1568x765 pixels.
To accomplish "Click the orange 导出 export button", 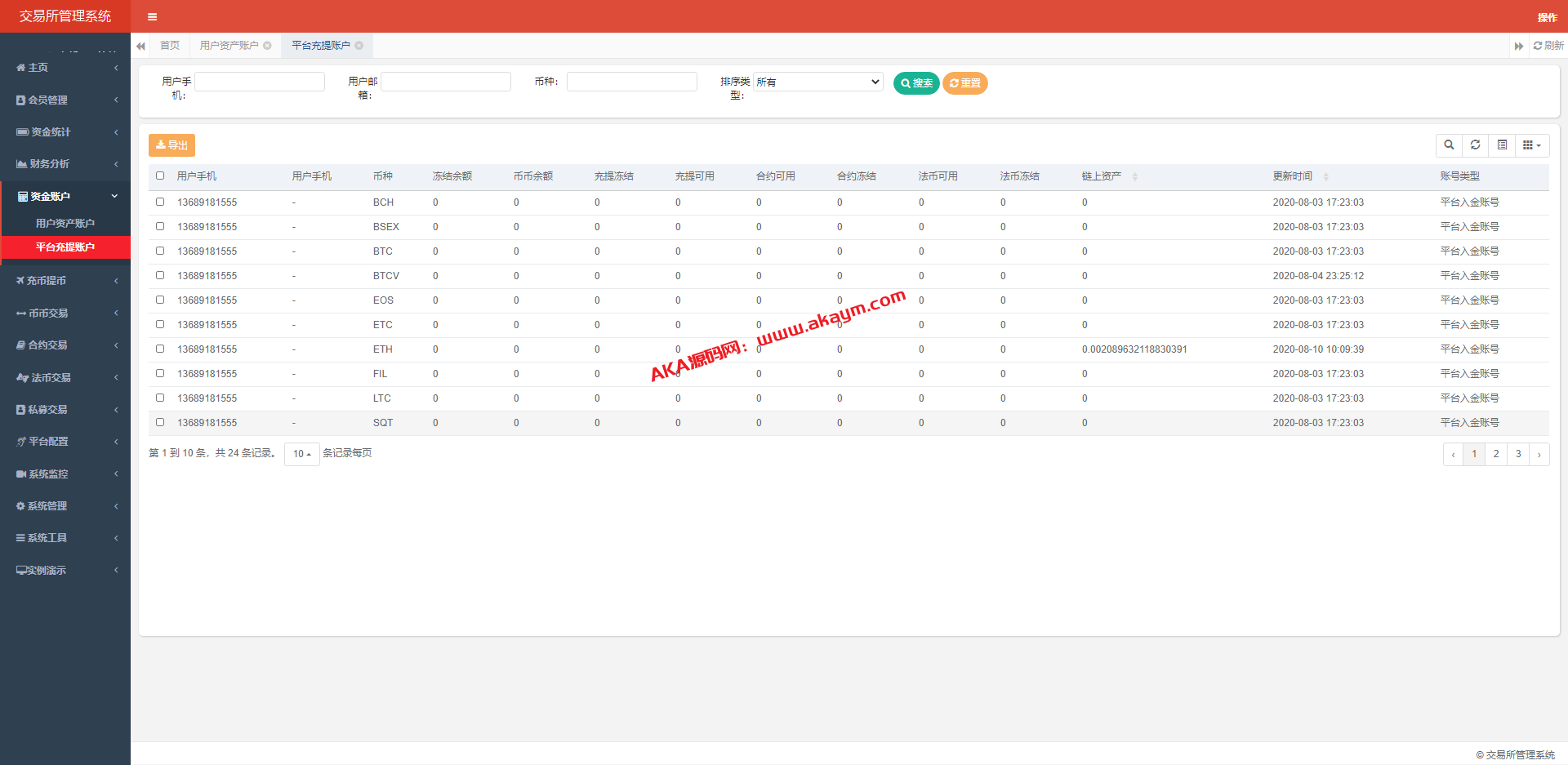I will coord(171,145).
